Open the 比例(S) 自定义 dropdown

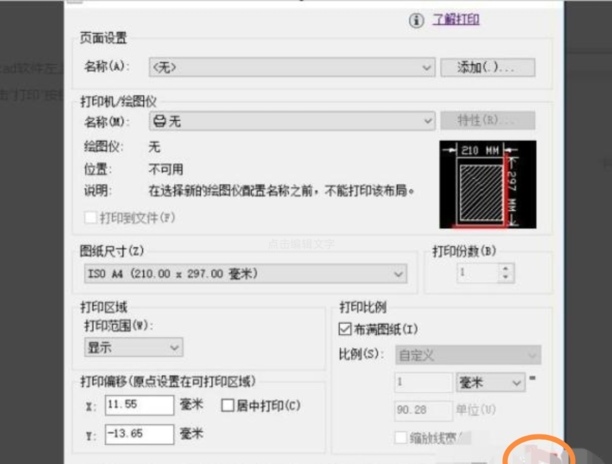468,355
